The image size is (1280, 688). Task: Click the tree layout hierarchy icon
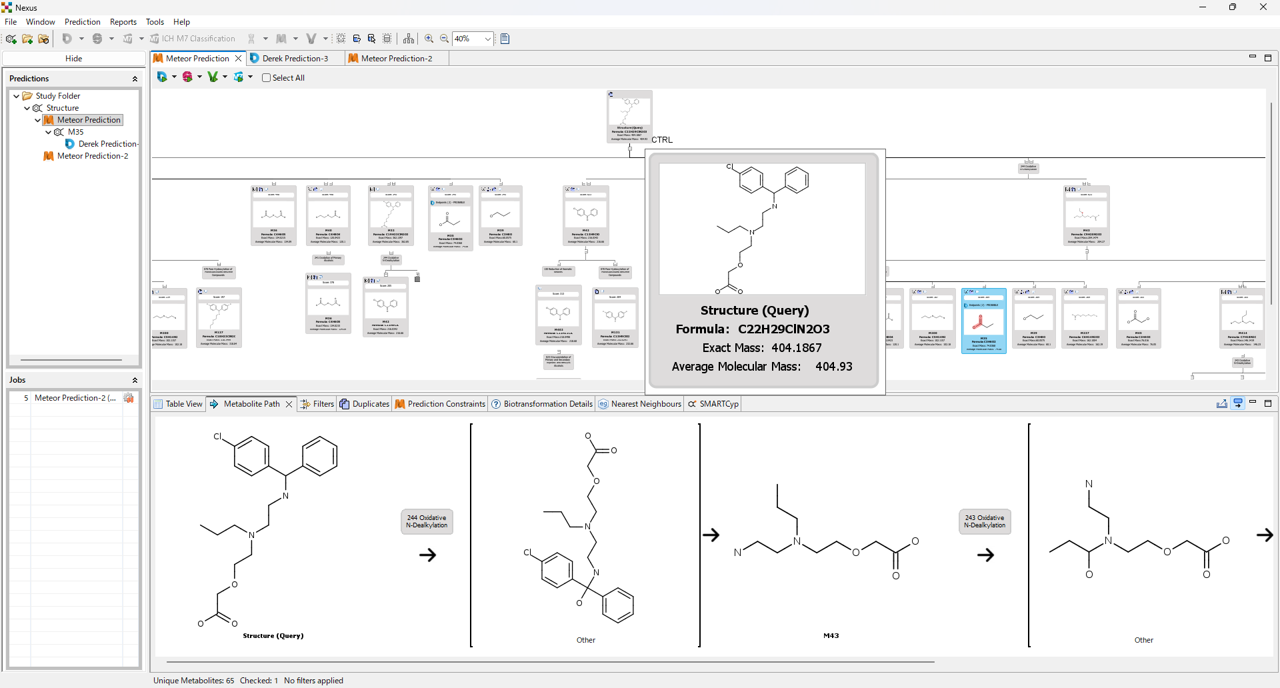[x=408, y=39]
